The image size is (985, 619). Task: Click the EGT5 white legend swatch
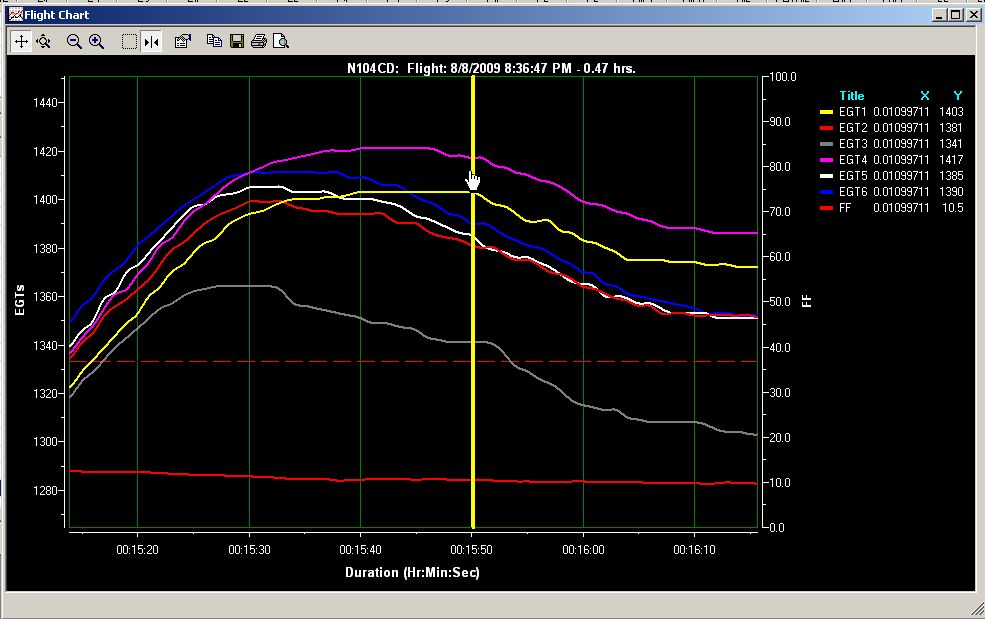pos(827,176)
